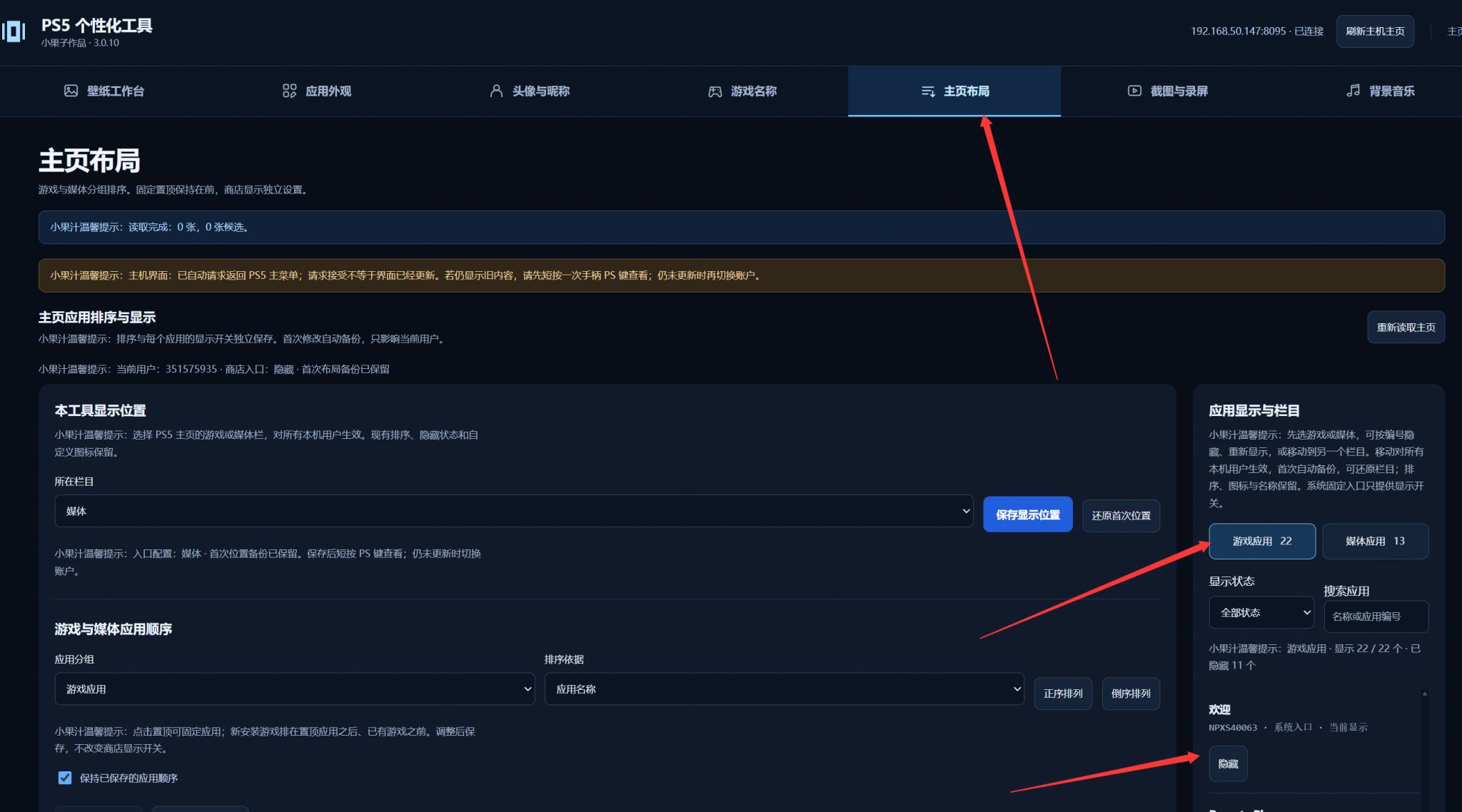Image resolution: width=1462 pixels, height=812 pixels.
Task: Click the 刷新主机主页 button
Action: click(x=1375, y=31)
